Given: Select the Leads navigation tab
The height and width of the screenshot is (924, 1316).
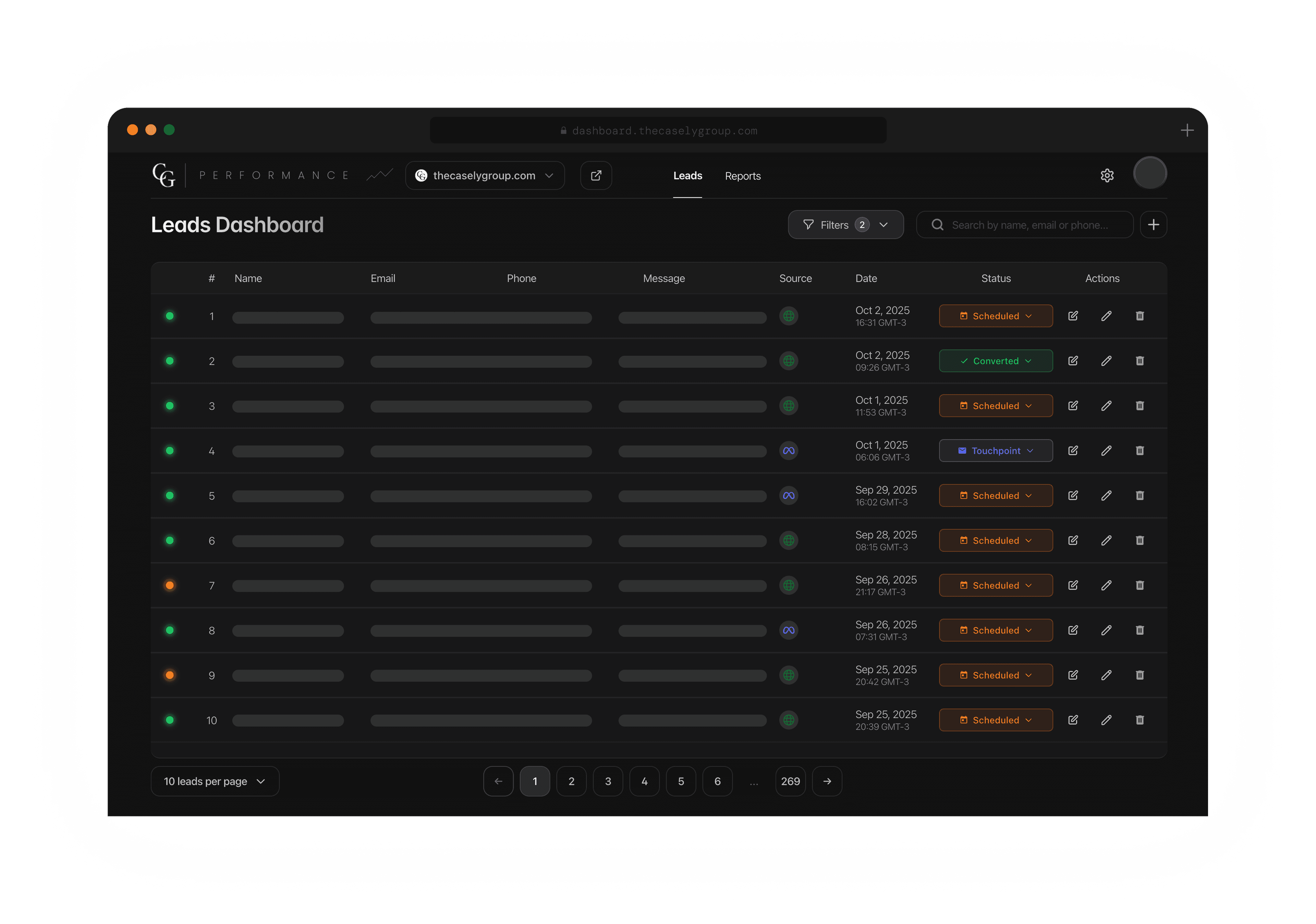Looking at the screenshot, I should click(687, 176).
